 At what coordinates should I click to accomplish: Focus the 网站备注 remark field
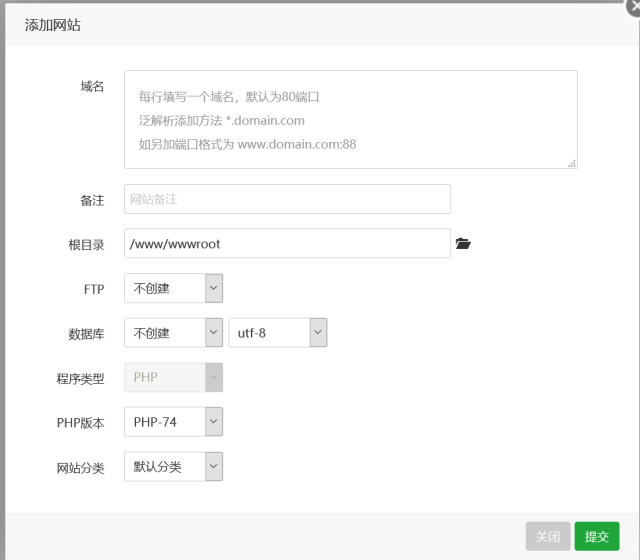287,199
